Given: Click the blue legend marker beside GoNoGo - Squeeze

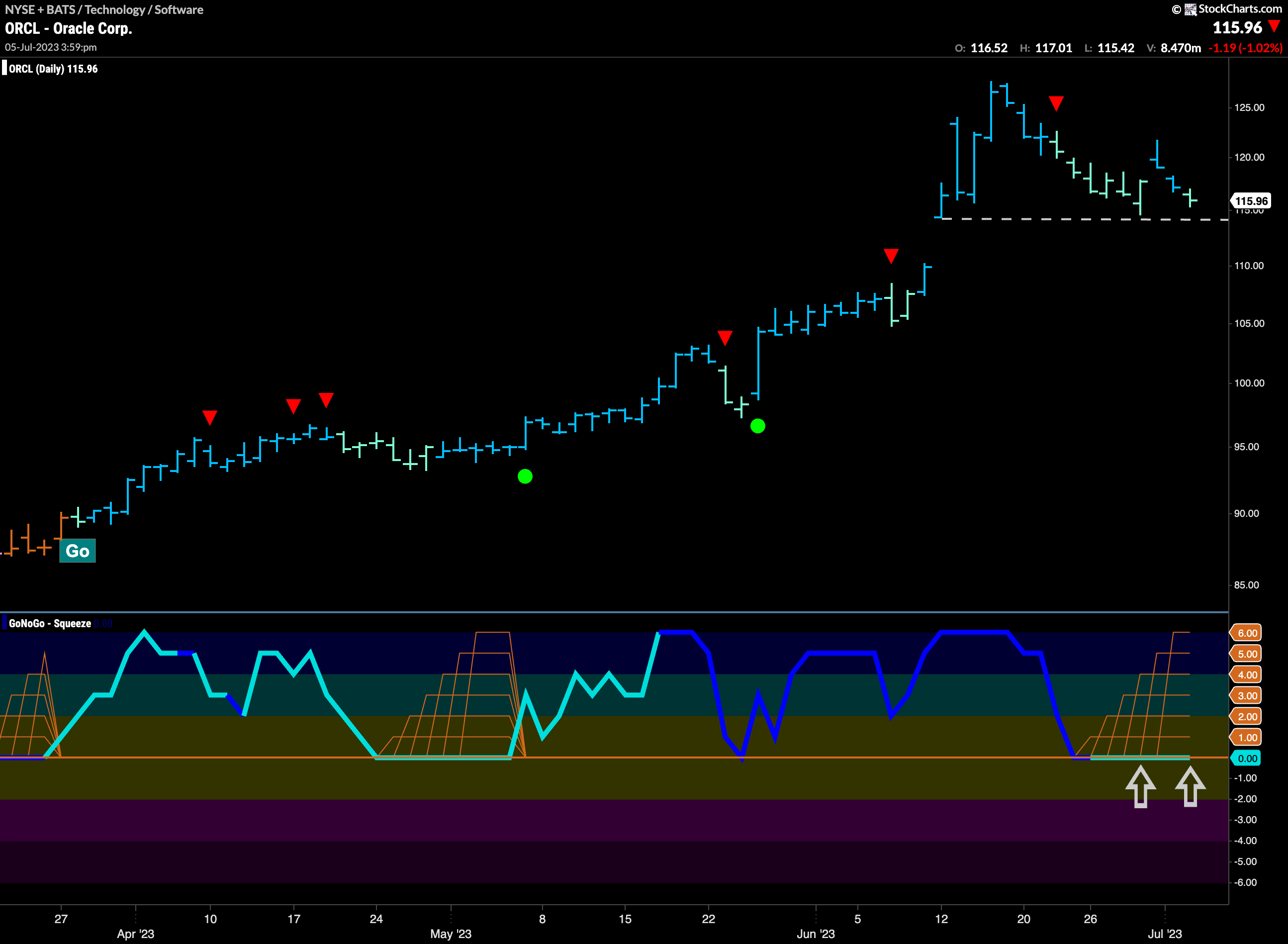Looking at the screenshot, I should click(4, 623).
